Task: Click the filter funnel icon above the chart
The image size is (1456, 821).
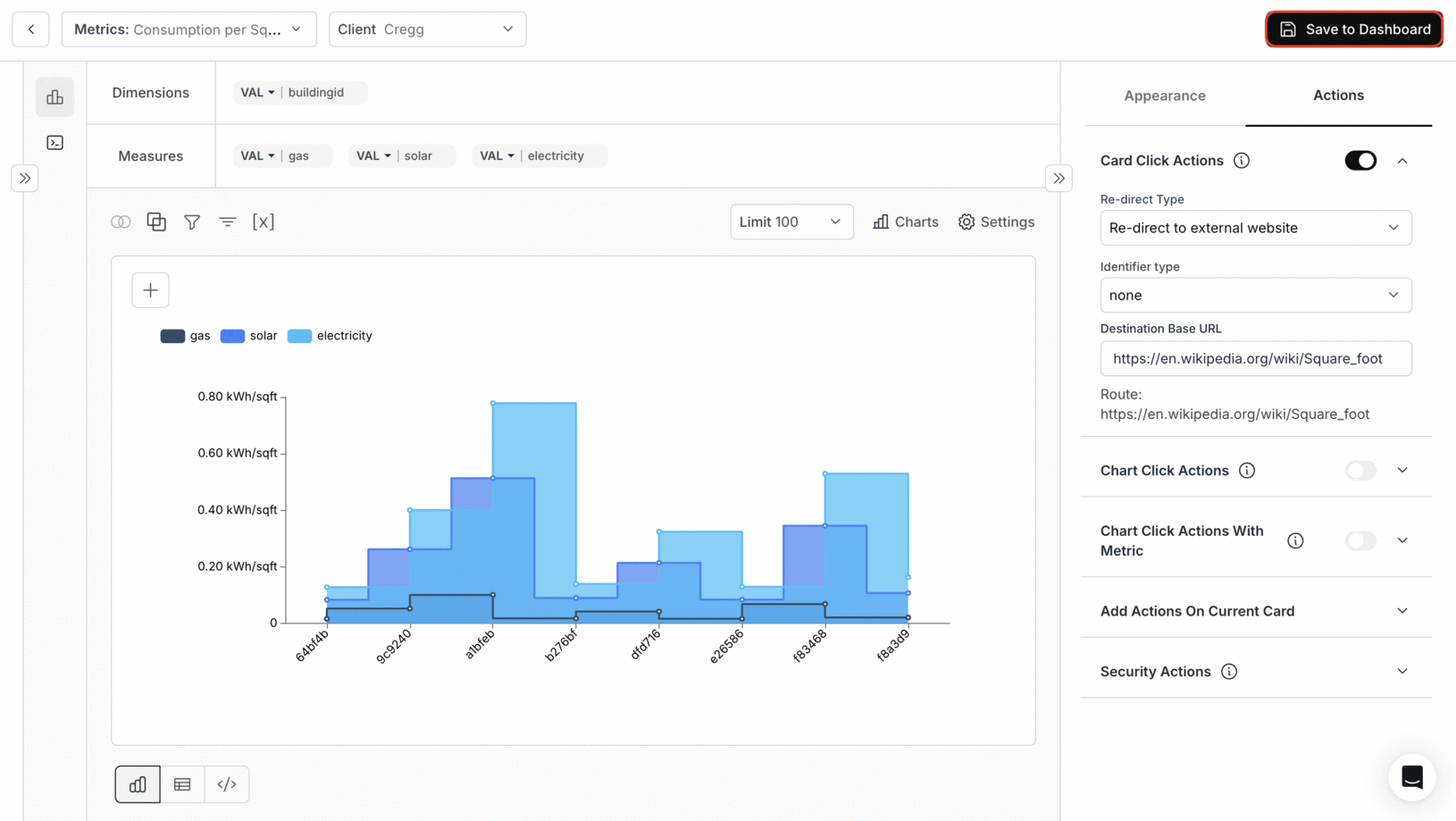Action: [x=192, y=222]
